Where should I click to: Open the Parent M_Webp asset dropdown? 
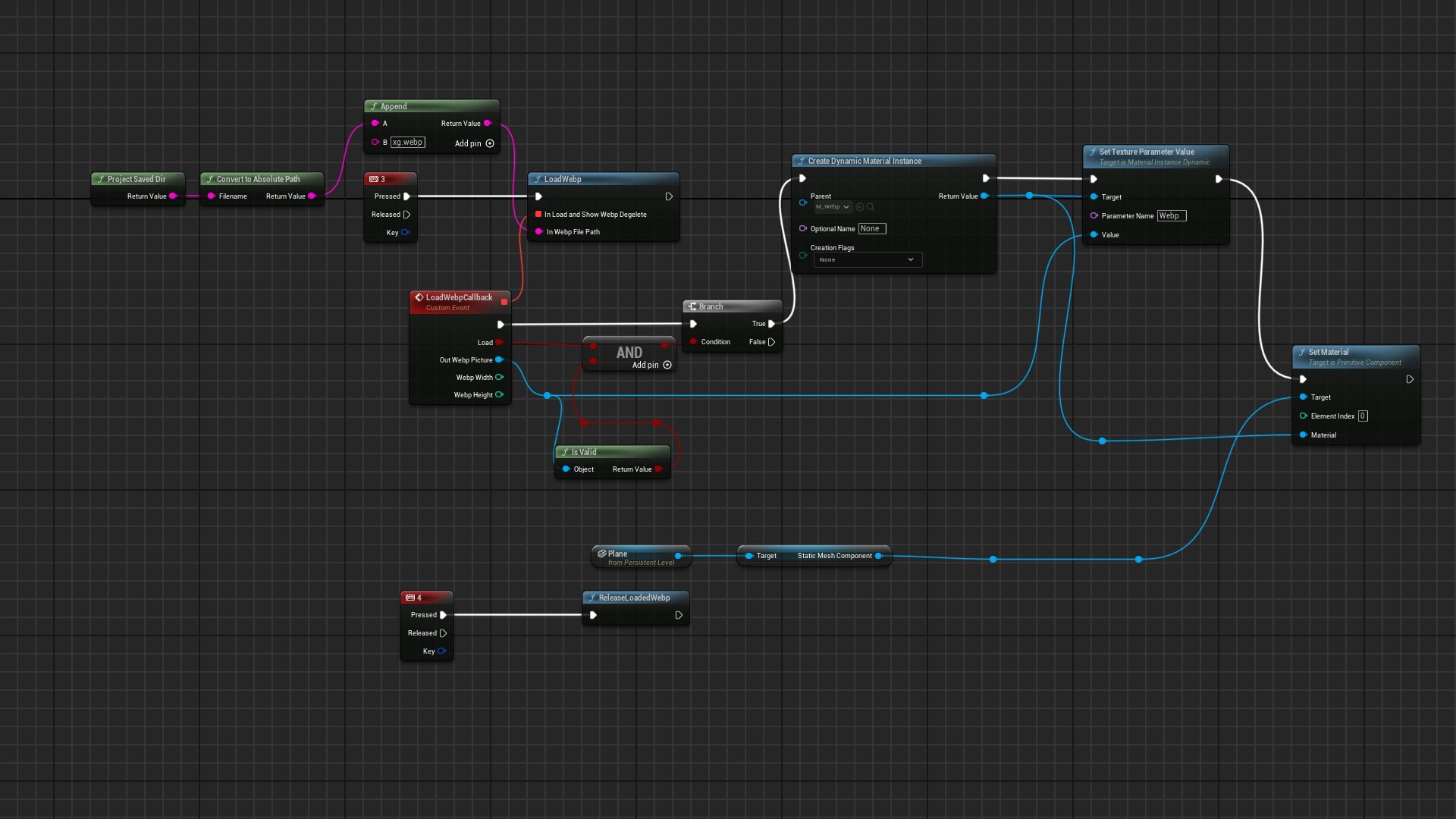pyautogui.click(x=833, y=207)
